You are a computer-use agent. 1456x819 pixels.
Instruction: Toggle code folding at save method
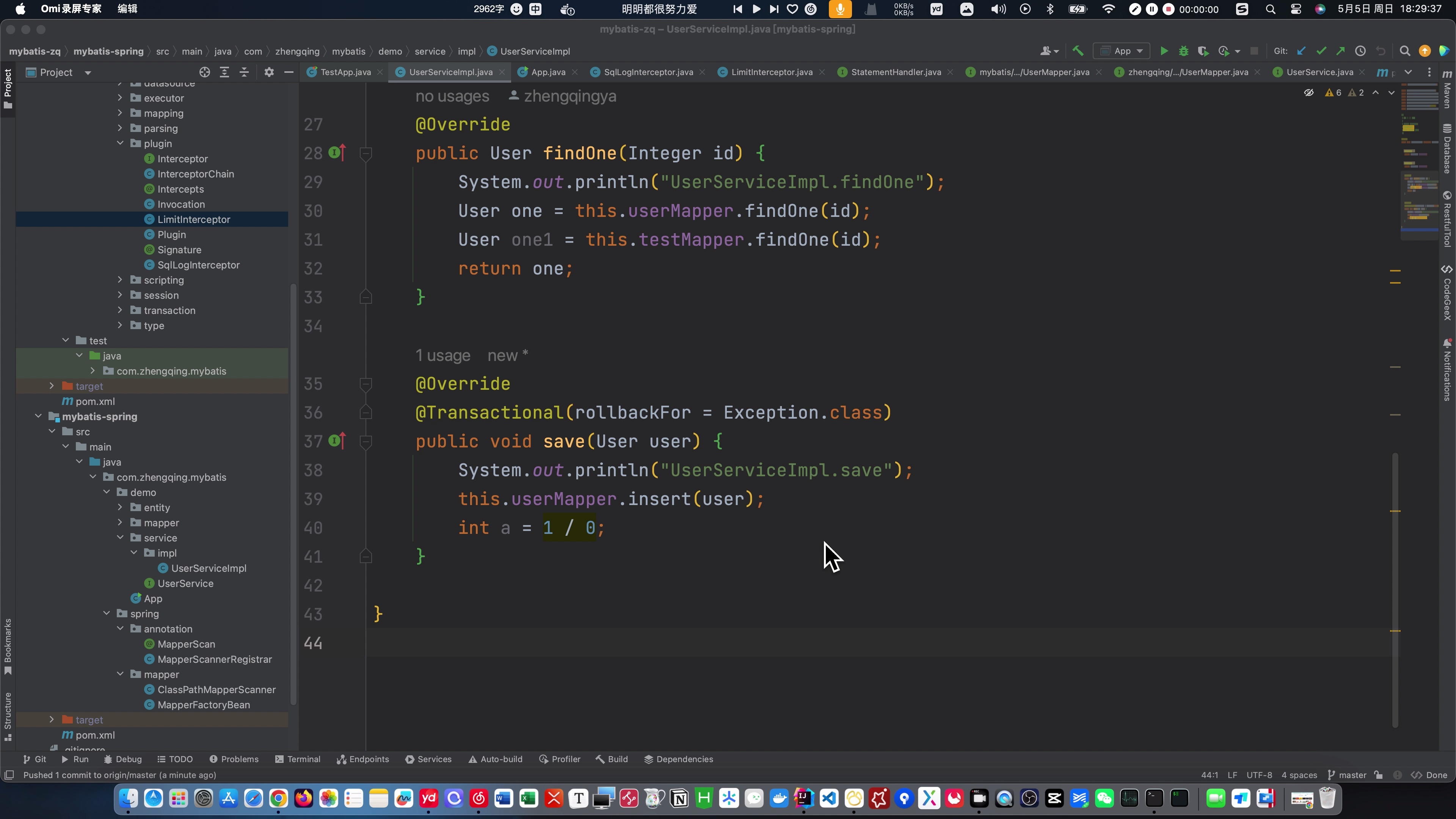click(x=366, y=441)
